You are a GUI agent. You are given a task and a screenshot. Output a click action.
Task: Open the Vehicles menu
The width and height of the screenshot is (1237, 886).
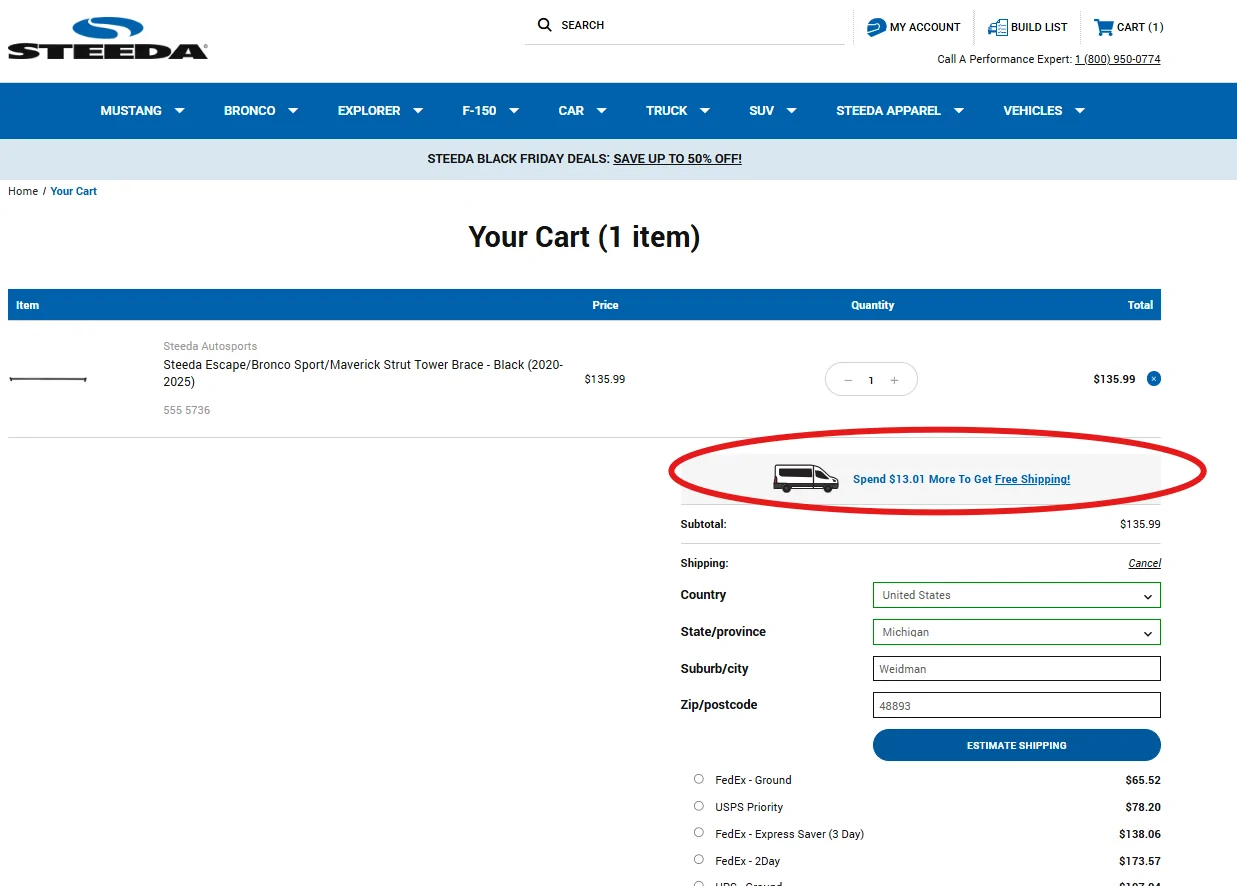point(1044,111)
